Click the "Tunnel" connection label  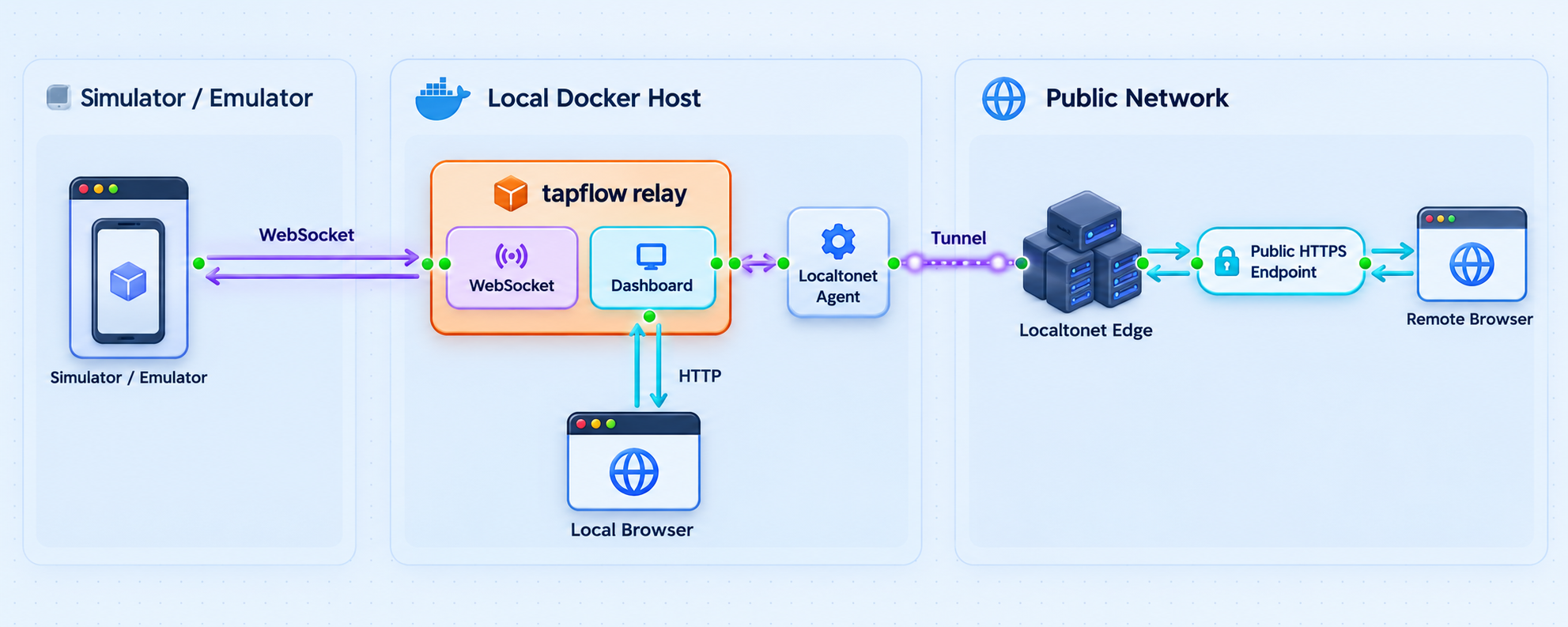tap(958, 238)
